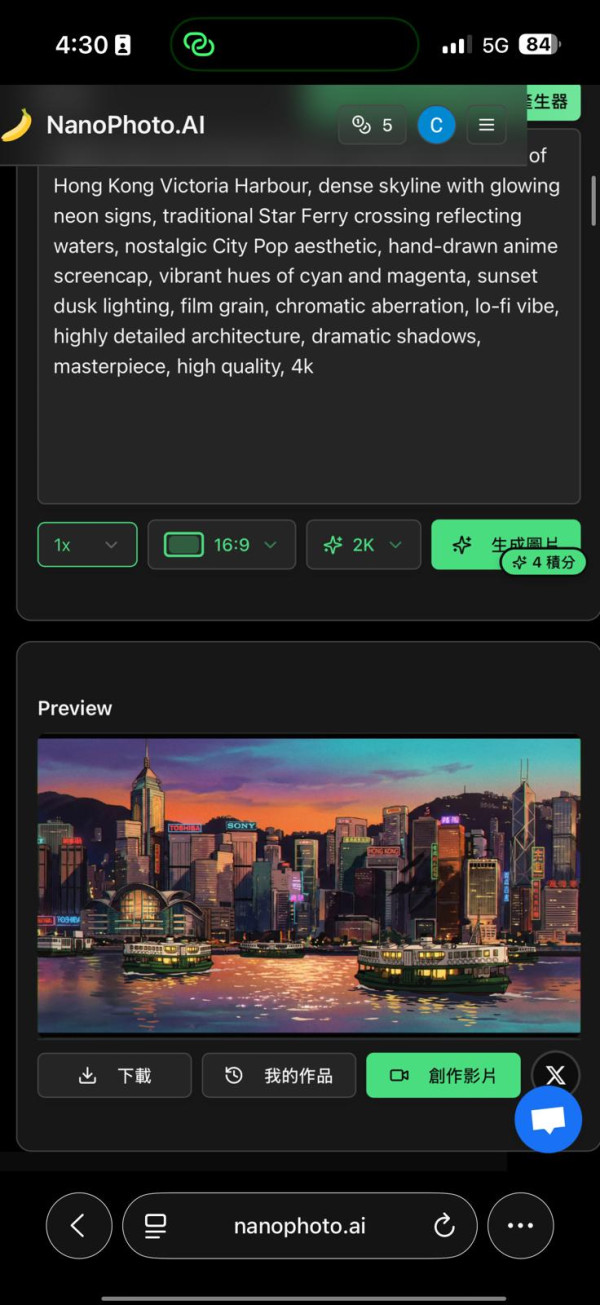Open the credits coin counter
The height and width of the screenshot is (1305, 600).
[x=372, y=125]
